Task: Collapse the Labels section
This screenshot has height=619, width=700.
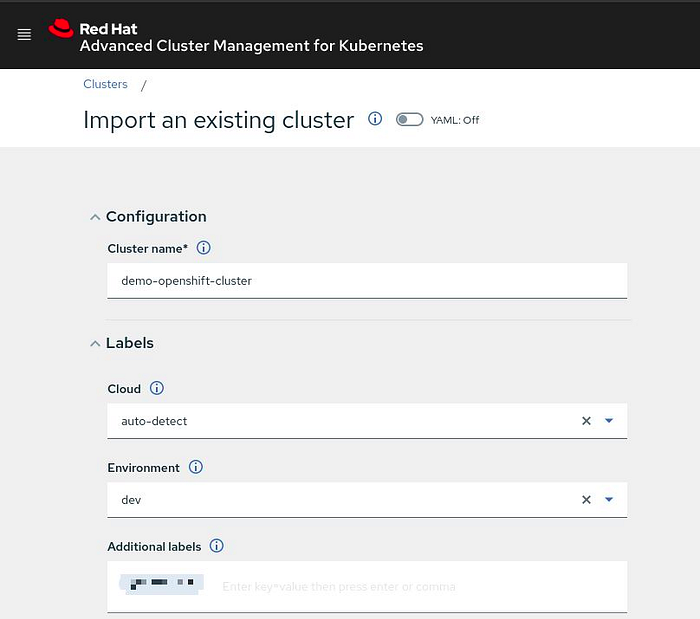Action: click(95, 344)
